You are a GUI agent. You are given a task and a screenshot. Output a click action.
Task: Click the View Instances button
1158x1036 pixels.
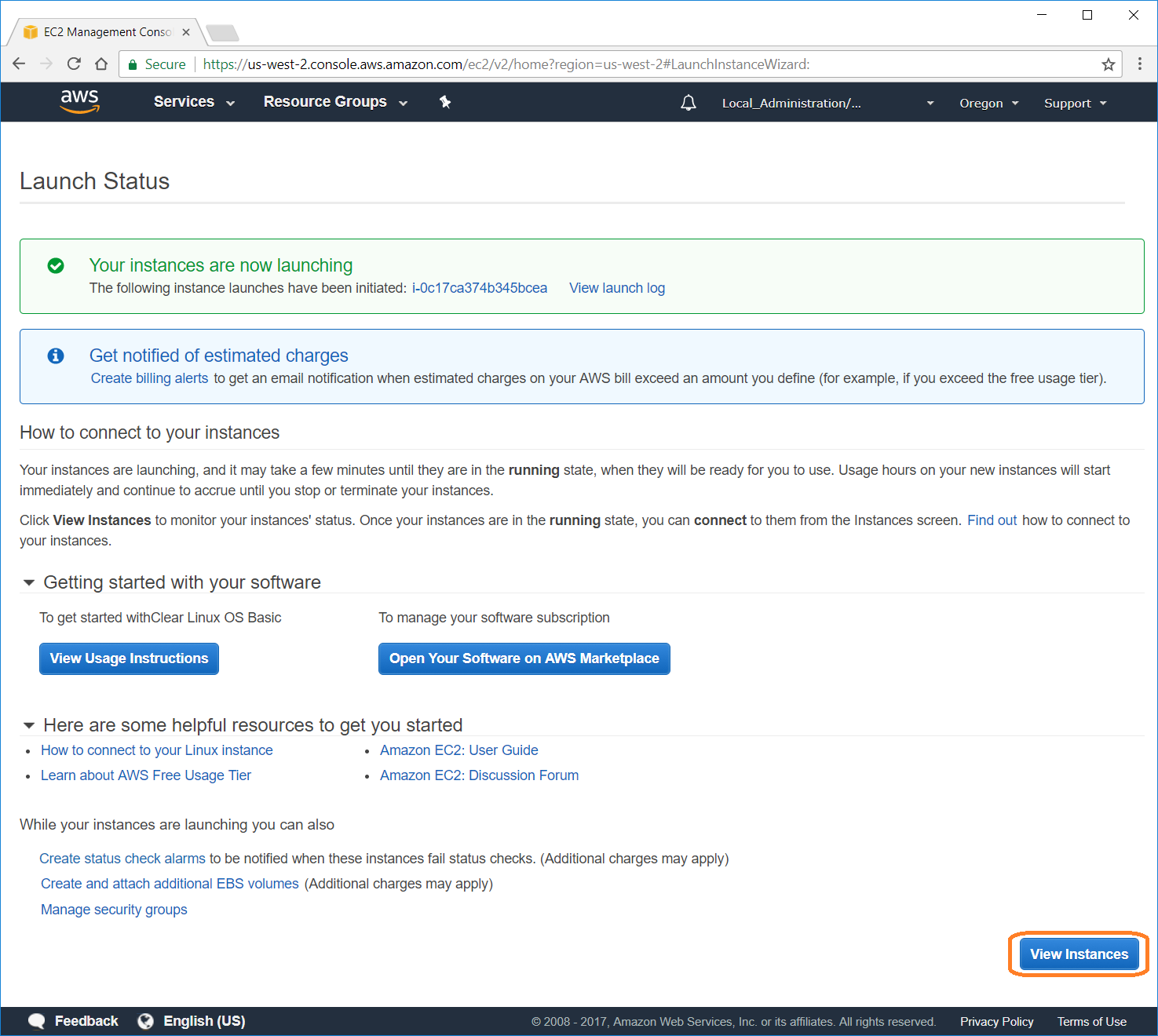click(1079, 954)
